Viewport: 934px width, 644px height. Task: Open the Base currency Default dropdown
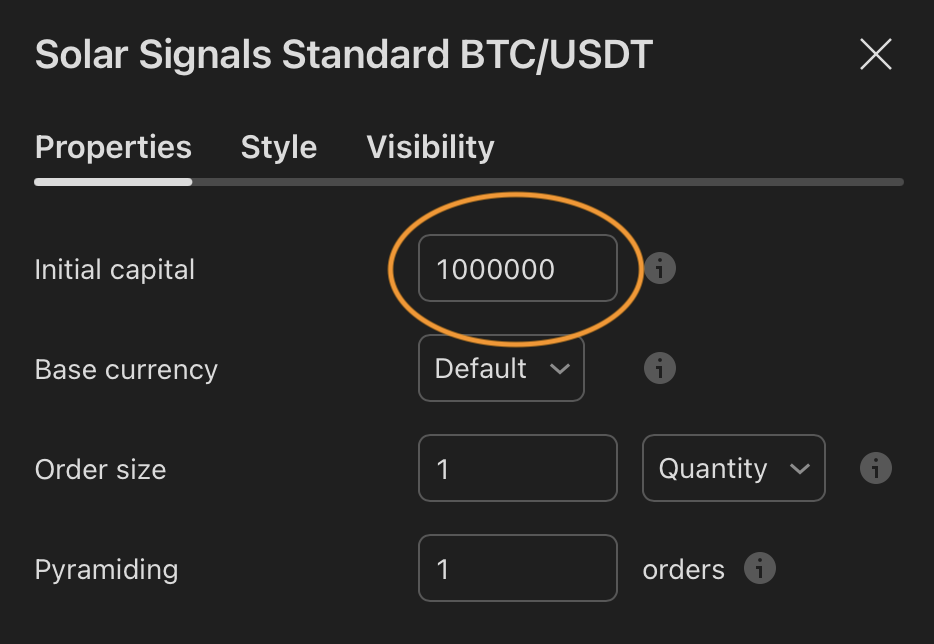click(x=501, y=369)
